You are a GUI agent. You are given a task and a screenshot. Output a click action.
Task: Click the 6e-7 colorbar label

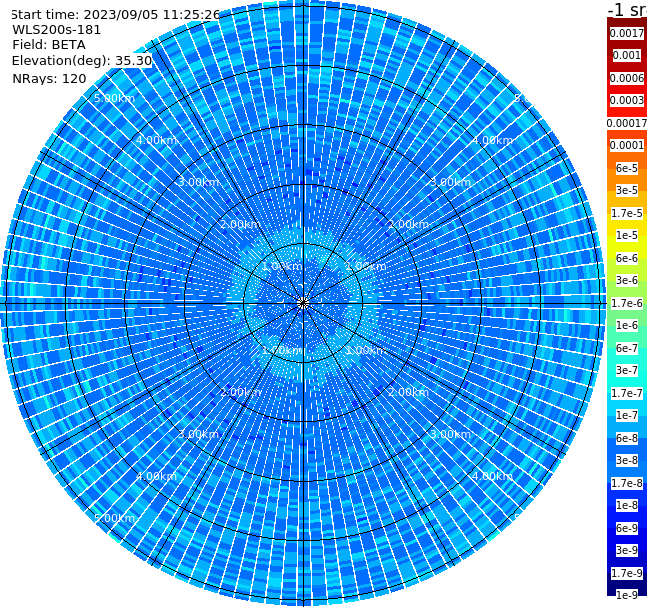(627, 348)
